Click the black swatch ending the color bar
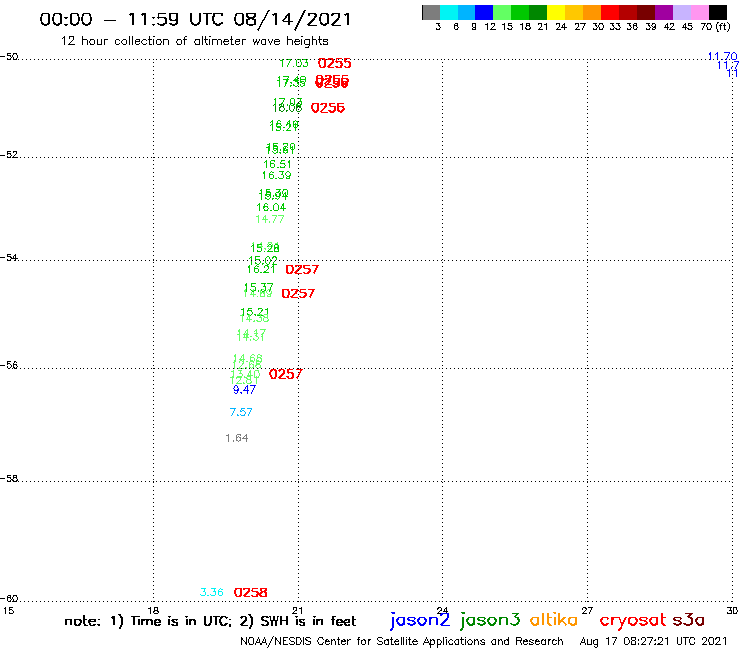The width and height of the screenshot is (740, 650). coord(718,12)
